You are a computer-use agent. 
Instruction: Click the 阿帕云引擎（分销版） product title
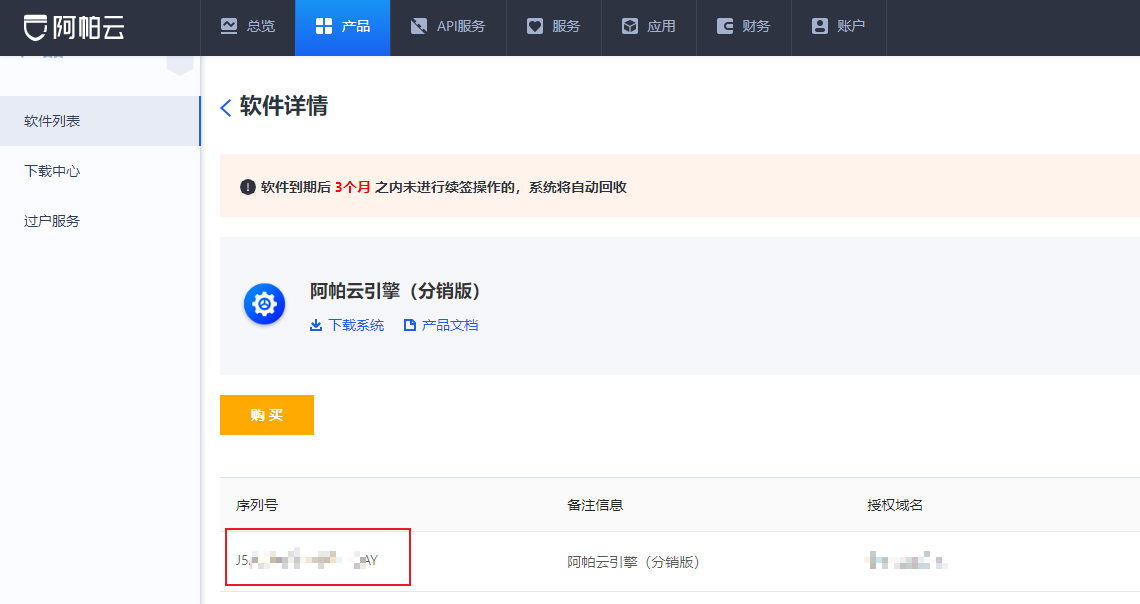tap(396, 291)
